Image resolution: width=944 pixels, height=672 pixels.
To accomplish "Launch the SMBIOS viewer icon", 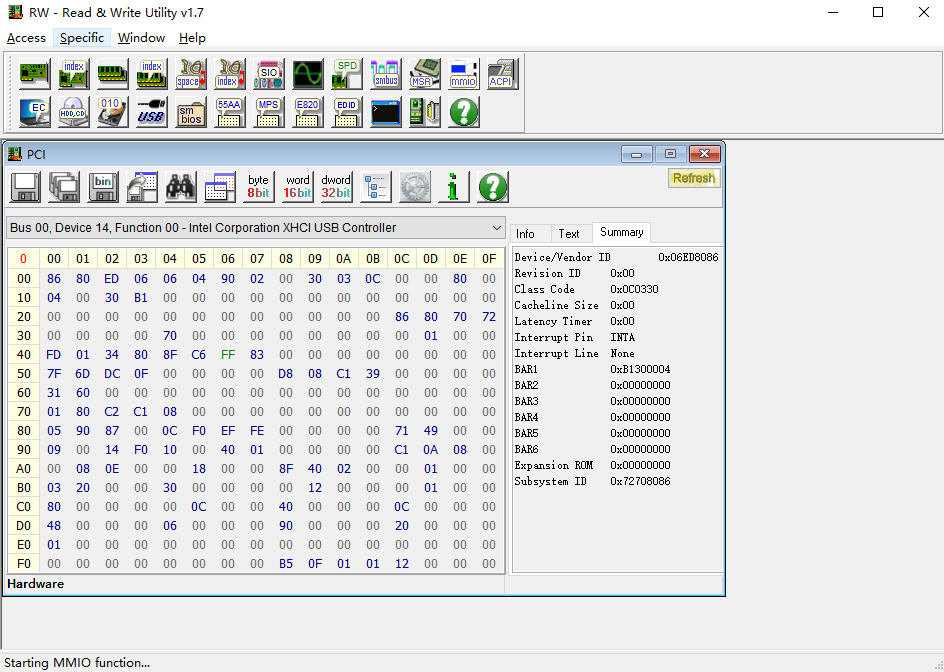I will 191,112.
